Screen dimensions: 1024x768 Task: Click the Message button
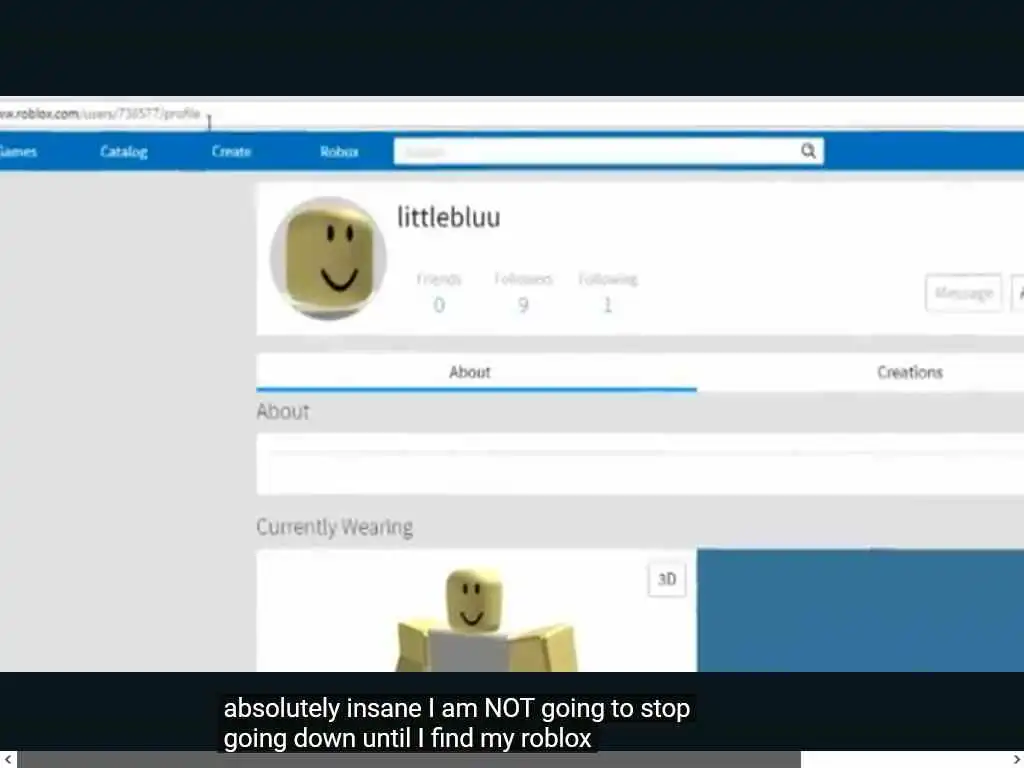pyautogui.click(x=963, y=293)
